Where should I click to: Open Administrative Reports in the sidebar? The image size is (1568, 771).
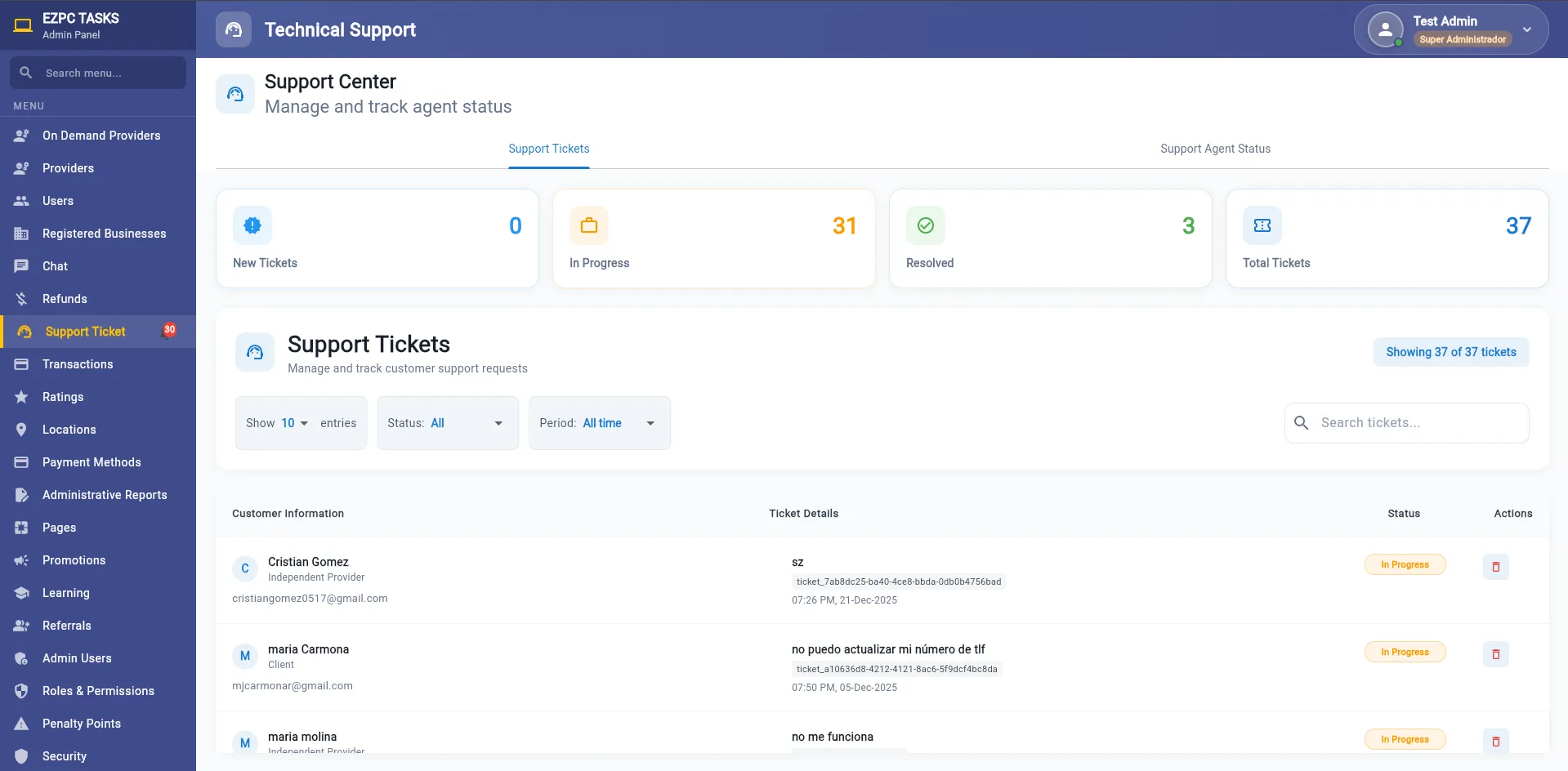click(98, 495)
